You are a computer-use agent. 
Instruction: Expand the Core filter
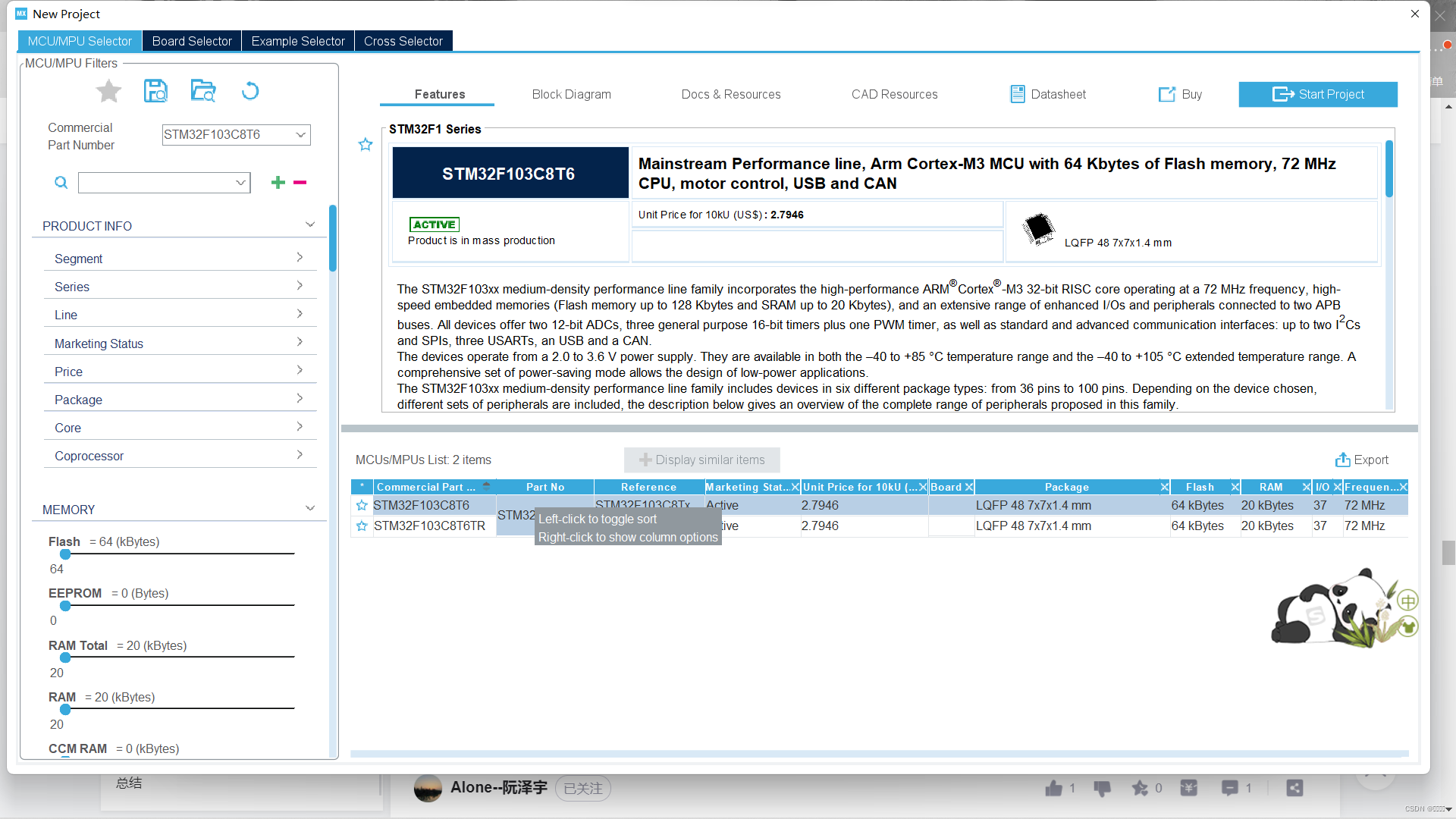coord(300,426)
